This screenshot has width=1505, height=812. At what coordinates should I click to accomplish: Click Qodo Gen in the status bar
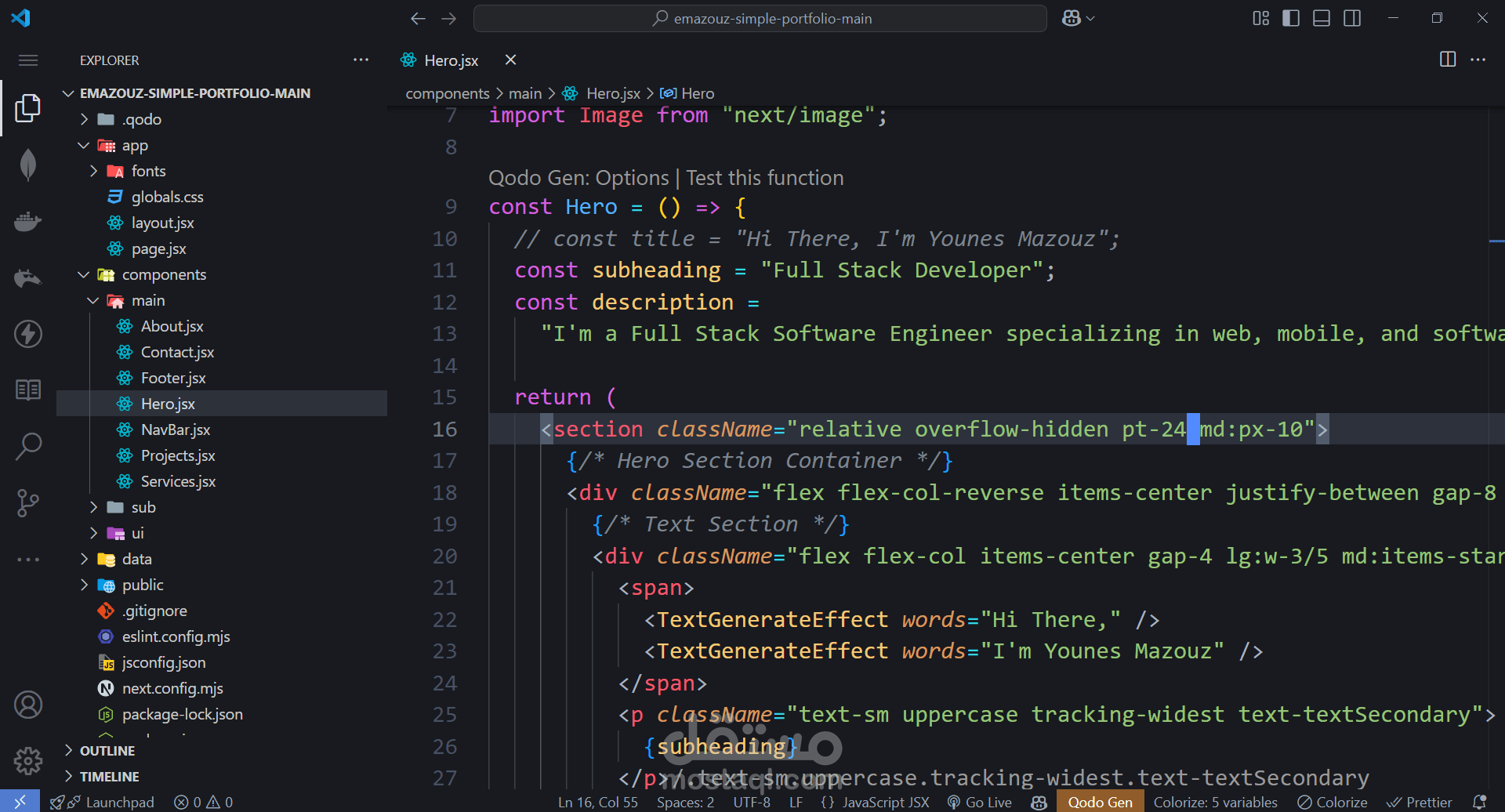pos(1100,802)
